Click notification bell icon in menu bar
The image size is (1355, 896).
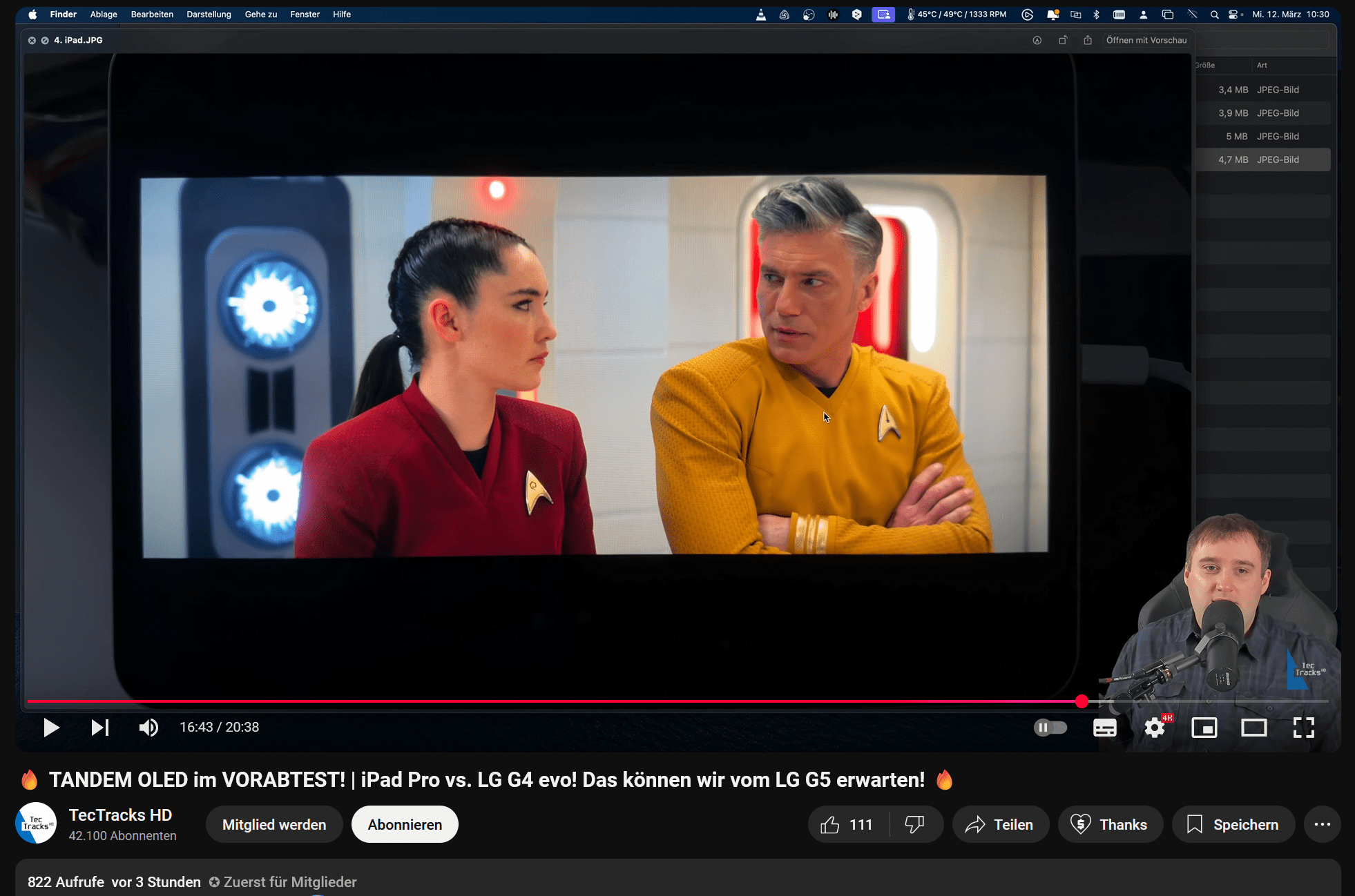coord(1053,14)
